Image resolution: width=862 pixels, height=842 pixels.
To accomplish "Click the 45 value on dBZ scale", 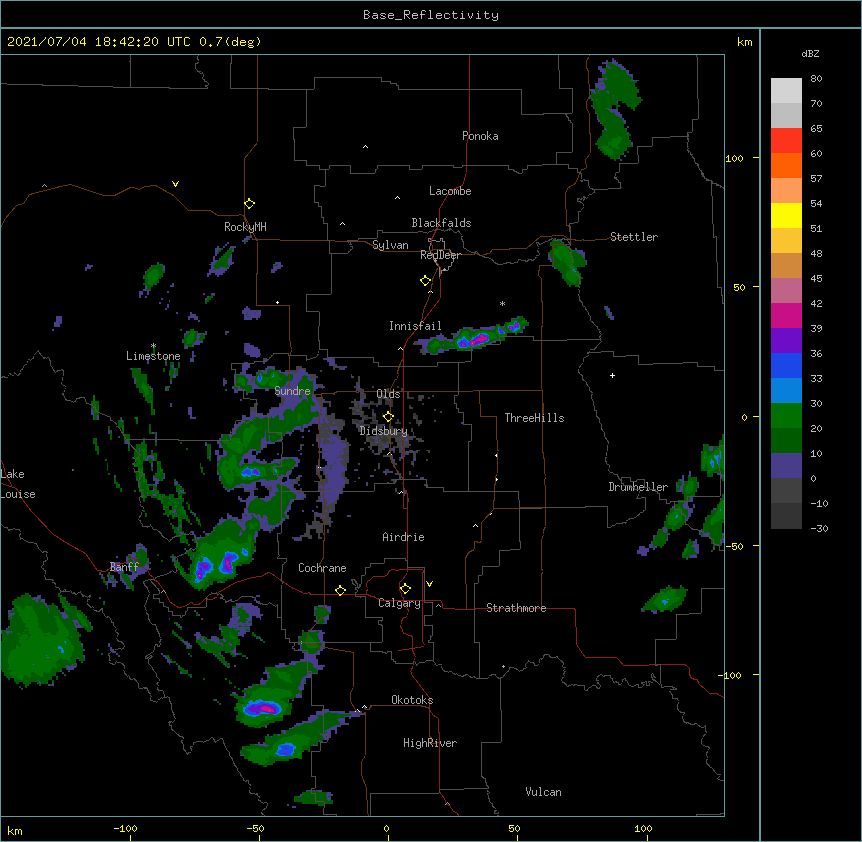I will click(816, 278).
